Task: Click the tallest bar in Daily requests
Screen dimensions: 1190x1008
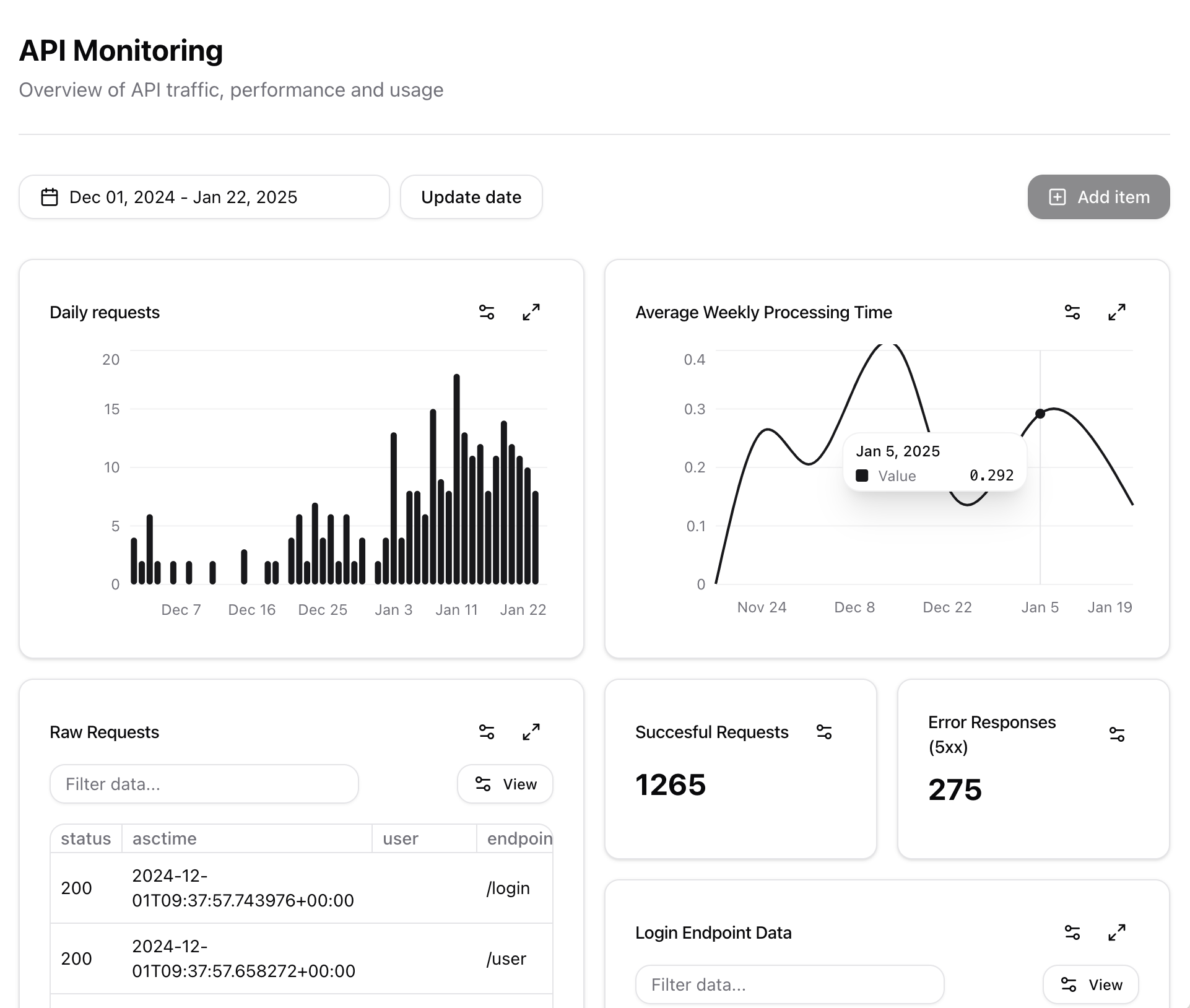Action: pyautogui.click(x=457, y=479)
